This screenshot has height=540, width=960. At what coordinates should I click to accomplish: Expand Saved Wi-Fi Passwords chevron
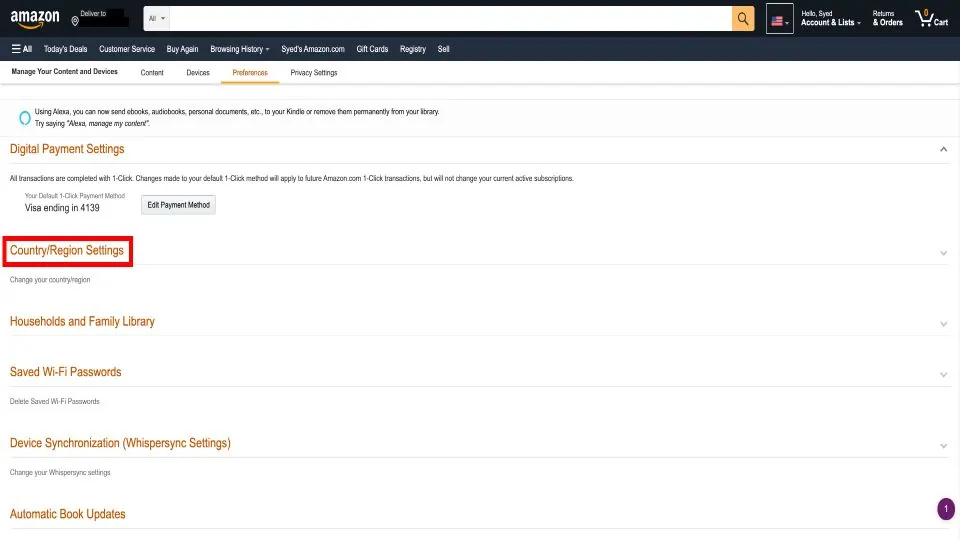[x=943, y=375]
